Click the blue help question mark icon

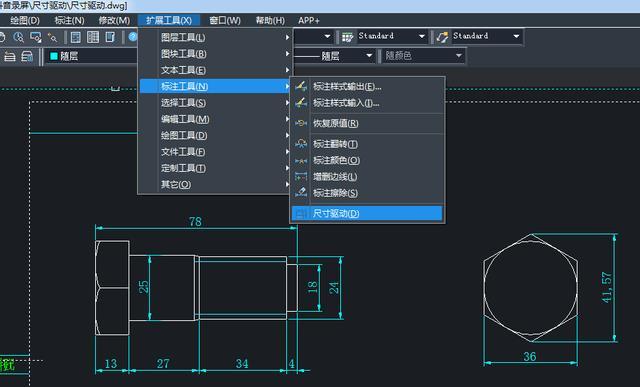point(132,37)
